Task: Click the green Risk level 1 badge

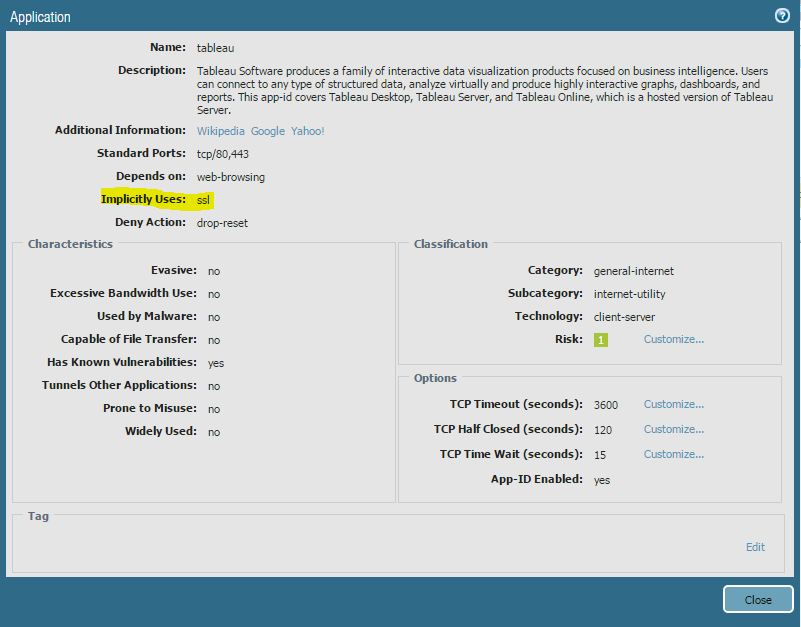Action: click(x=600, y=340)
